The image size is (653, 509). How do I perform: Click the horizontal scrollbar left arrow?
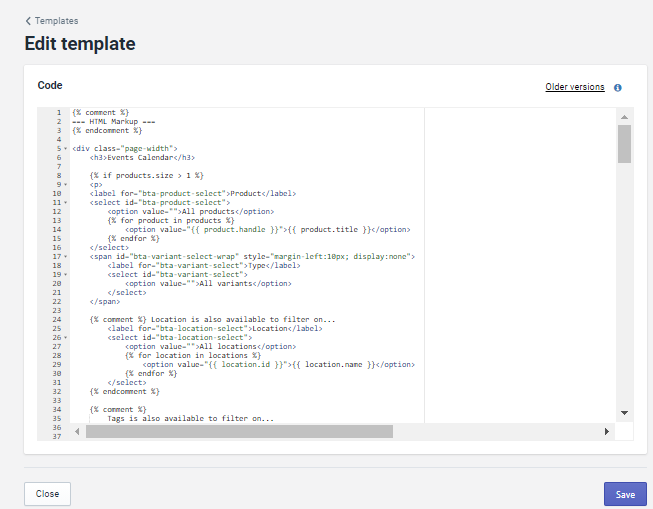(78, 431)
